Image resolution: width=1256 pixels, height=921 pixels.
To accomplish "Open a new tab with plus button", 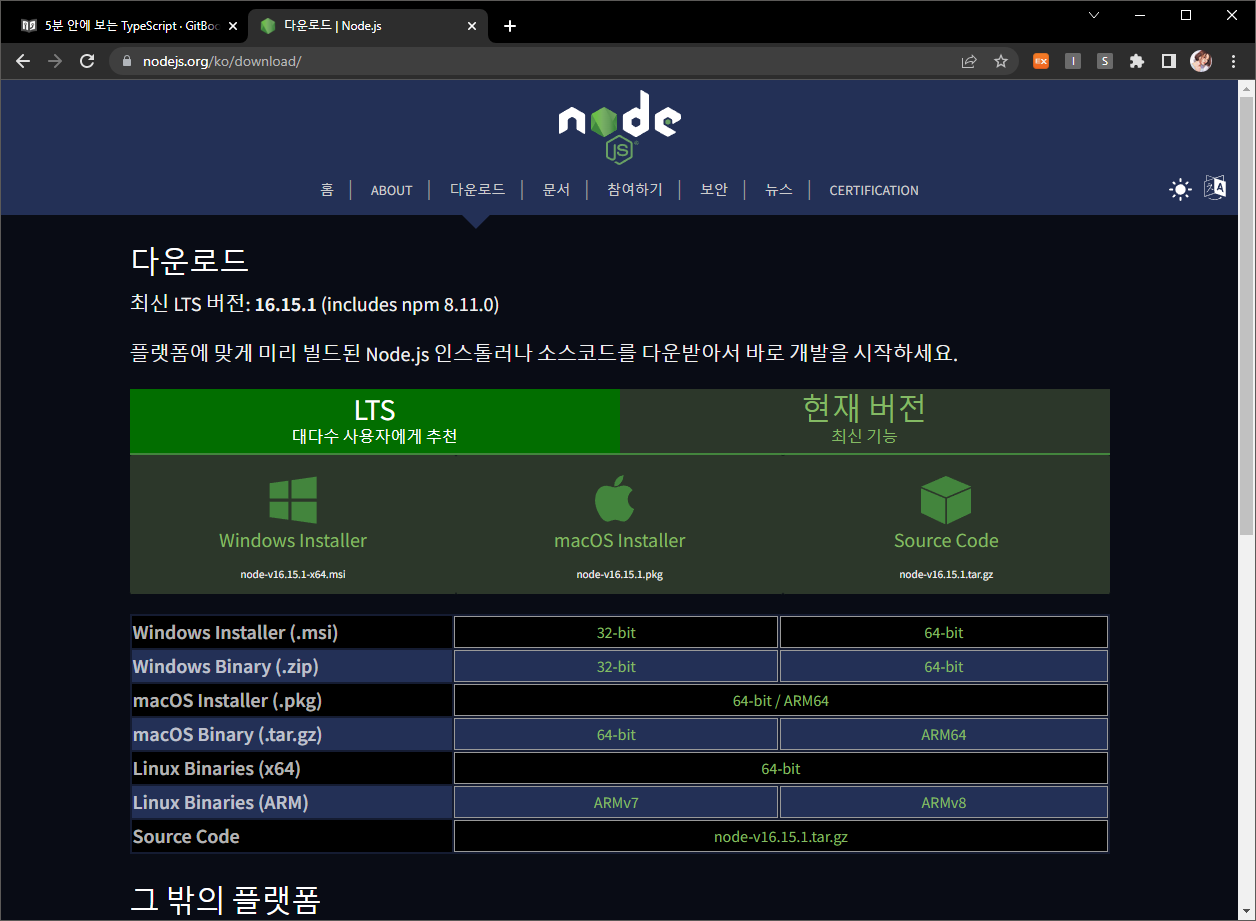I will click(510, 26).
